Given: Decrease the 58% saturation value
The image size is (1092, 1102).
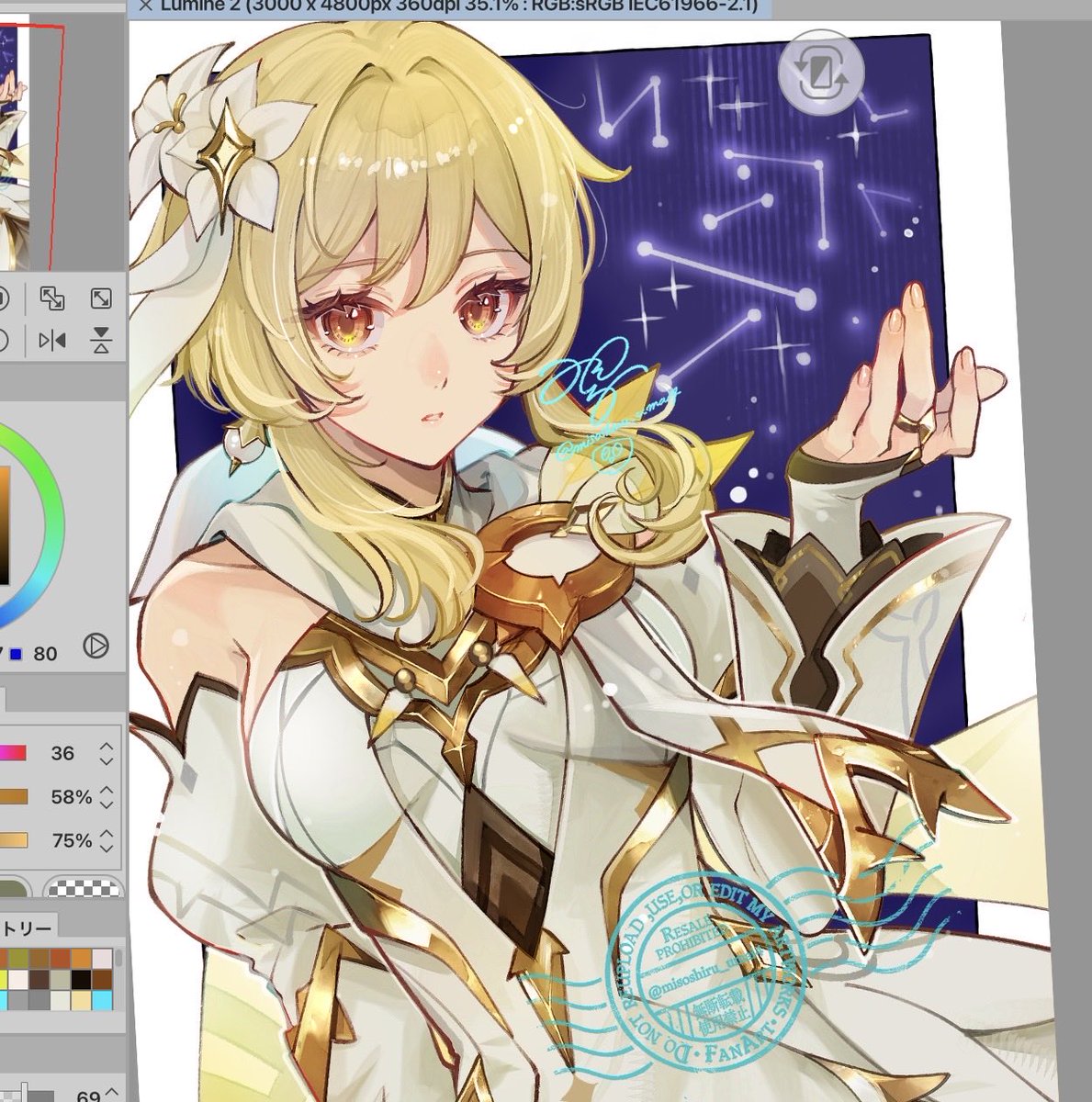Looking at the screenshot, I should (x=107, y=804).
